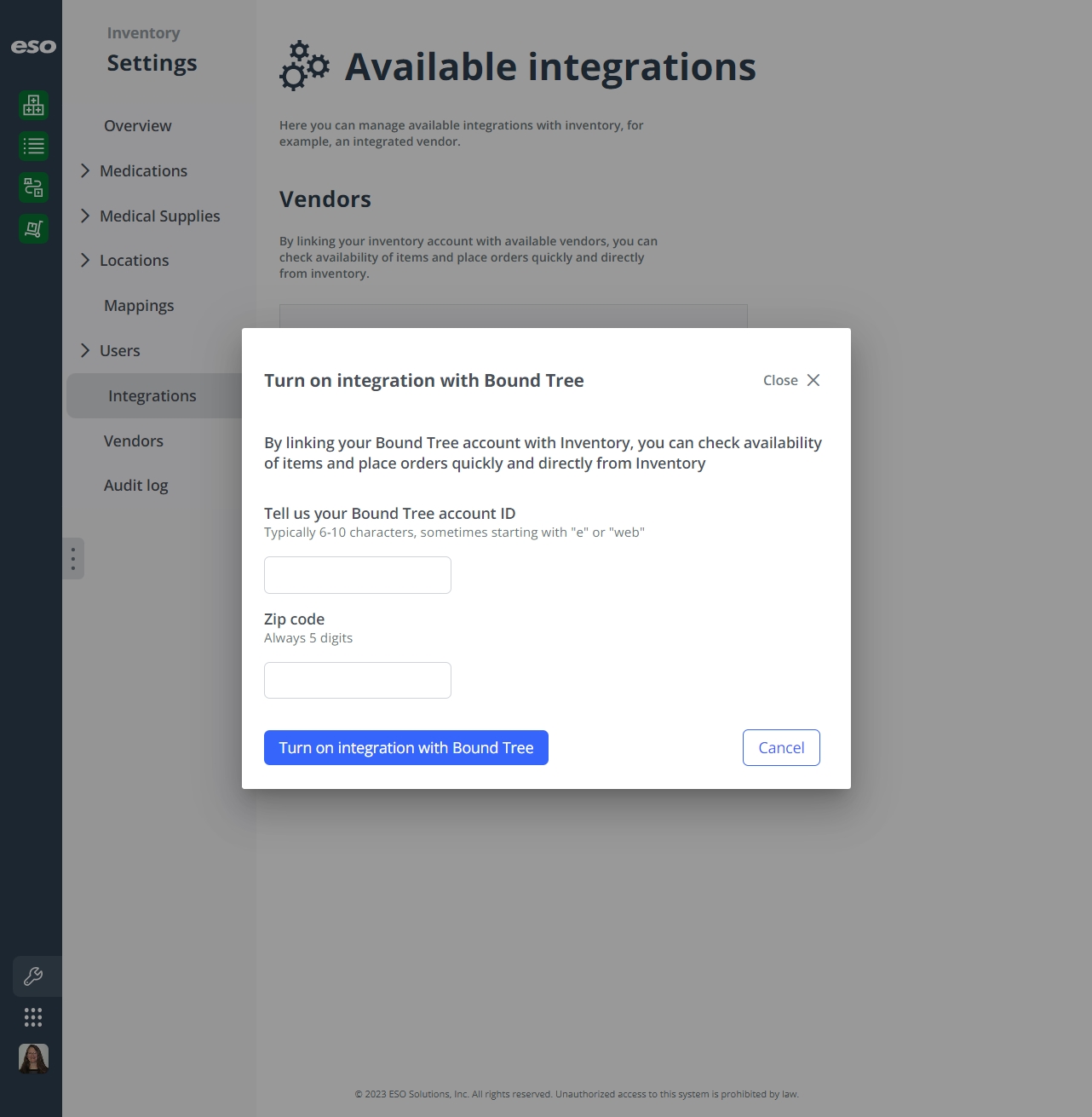1092x1117 pixels.
Task: Click Turn on integration with Bound Tree button
Action: 406,748
